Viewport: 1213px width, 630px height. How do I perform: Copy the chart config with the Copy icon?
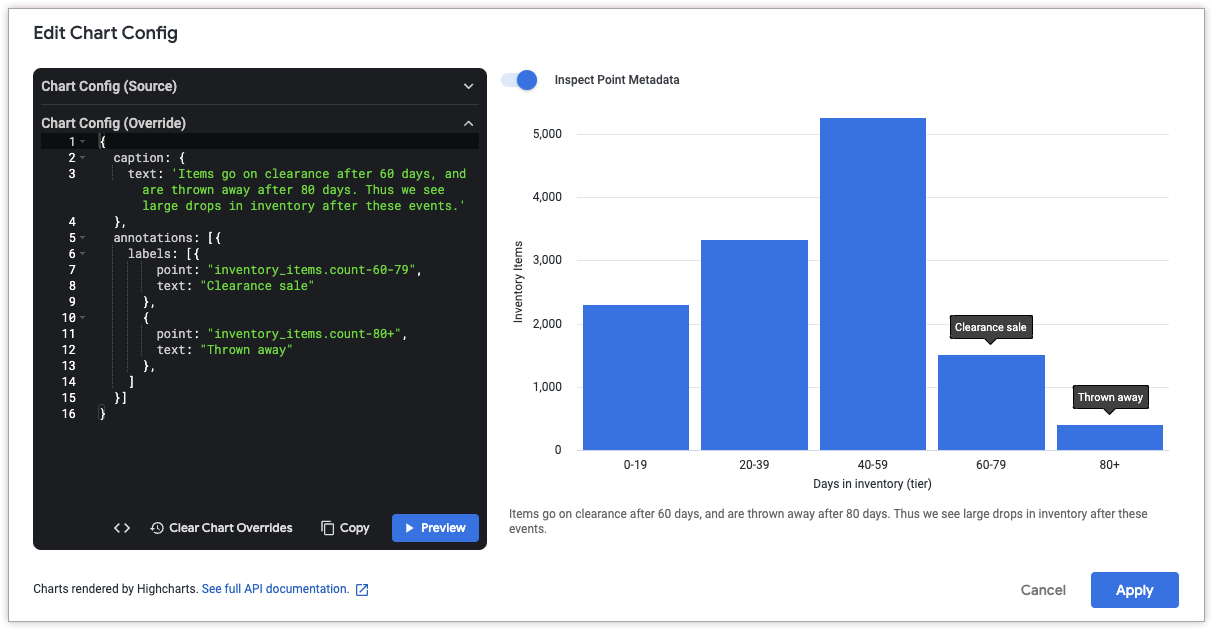(x=327, y=528)
